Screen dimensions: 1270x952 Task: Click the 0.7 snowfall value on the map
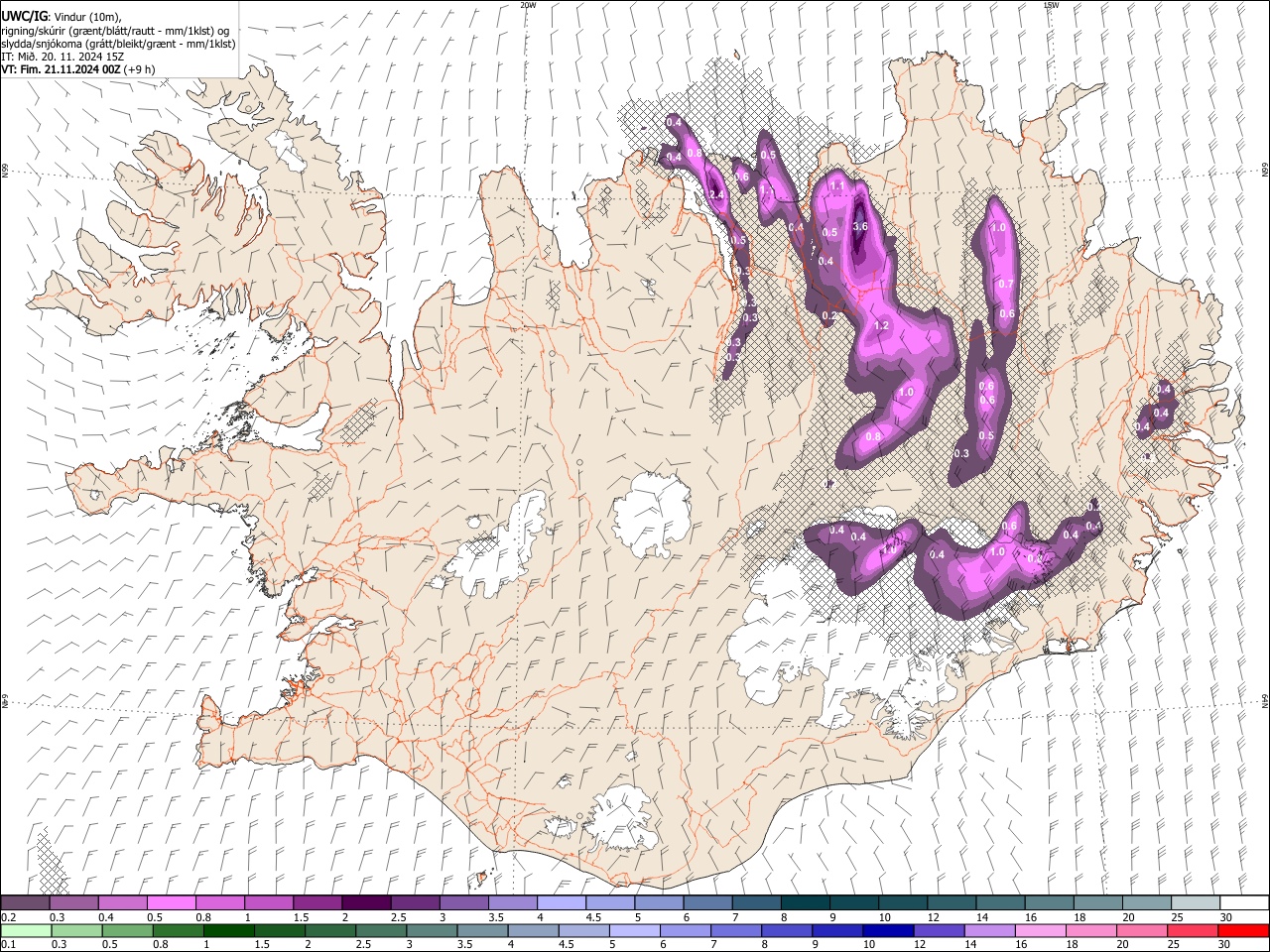click(x=1005, y=284)
